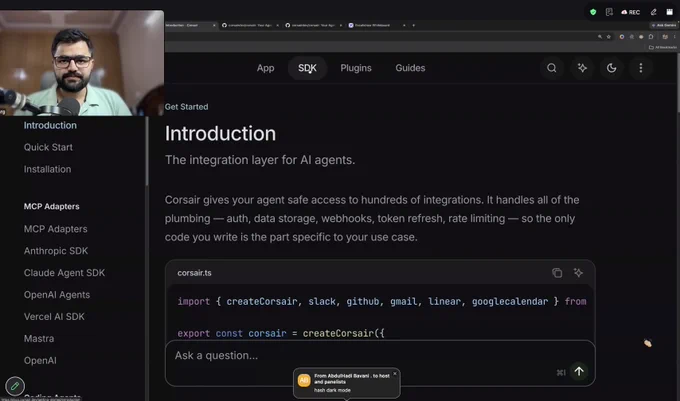Go to Quick Start page

pos(48,147)
